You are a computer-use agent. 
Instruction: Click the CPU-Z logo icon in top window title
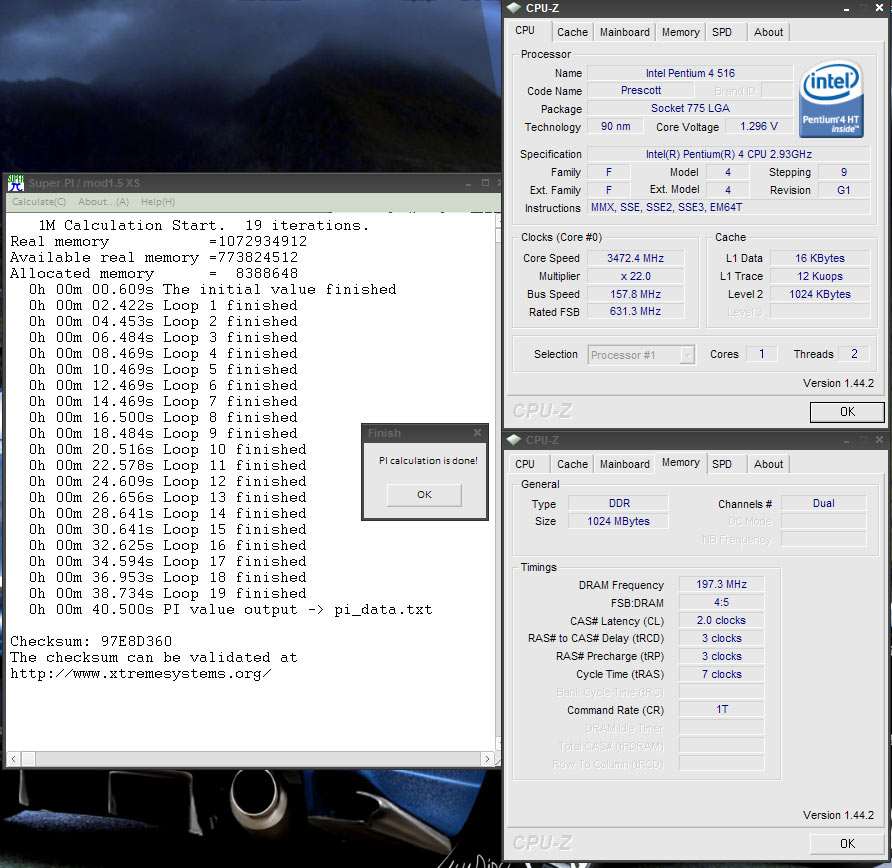(514, 8)
